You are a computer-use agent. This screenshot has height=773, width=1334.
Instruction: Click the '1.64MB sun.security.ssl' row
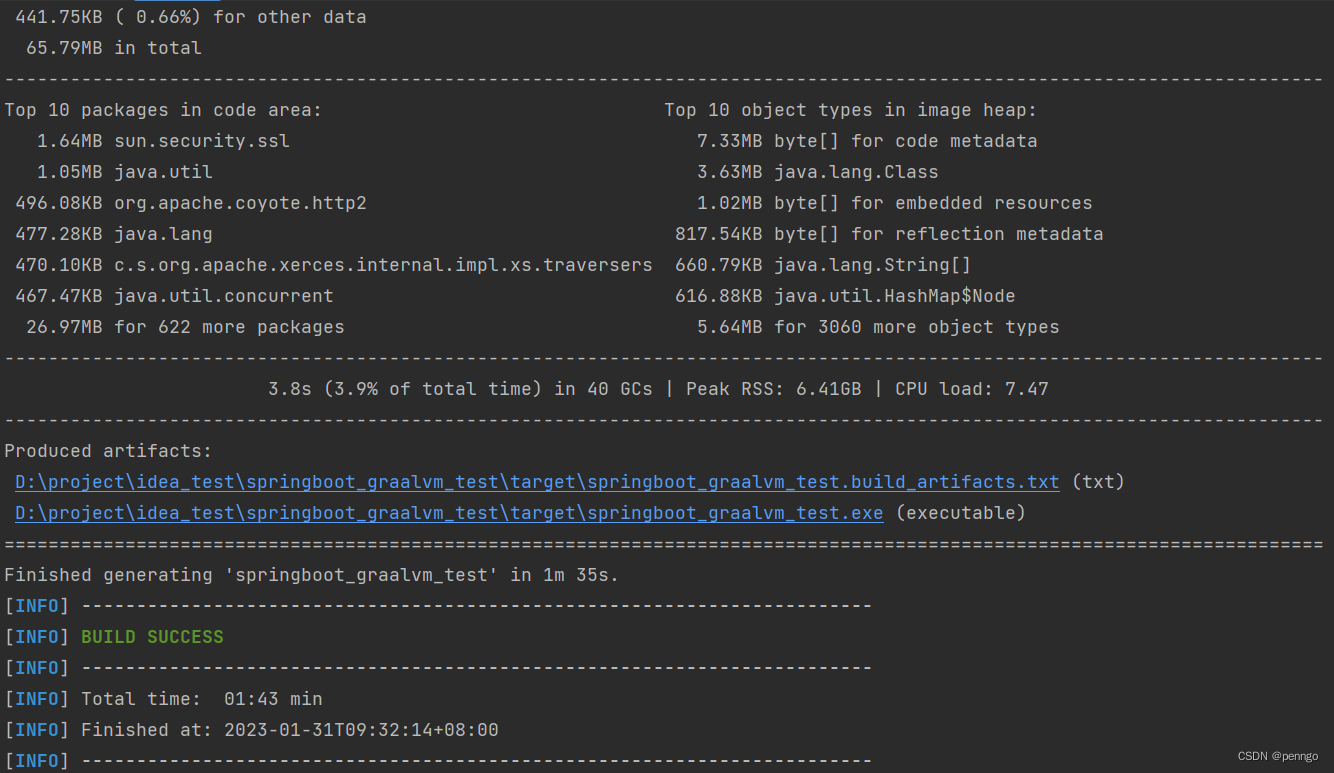point(163,141)
